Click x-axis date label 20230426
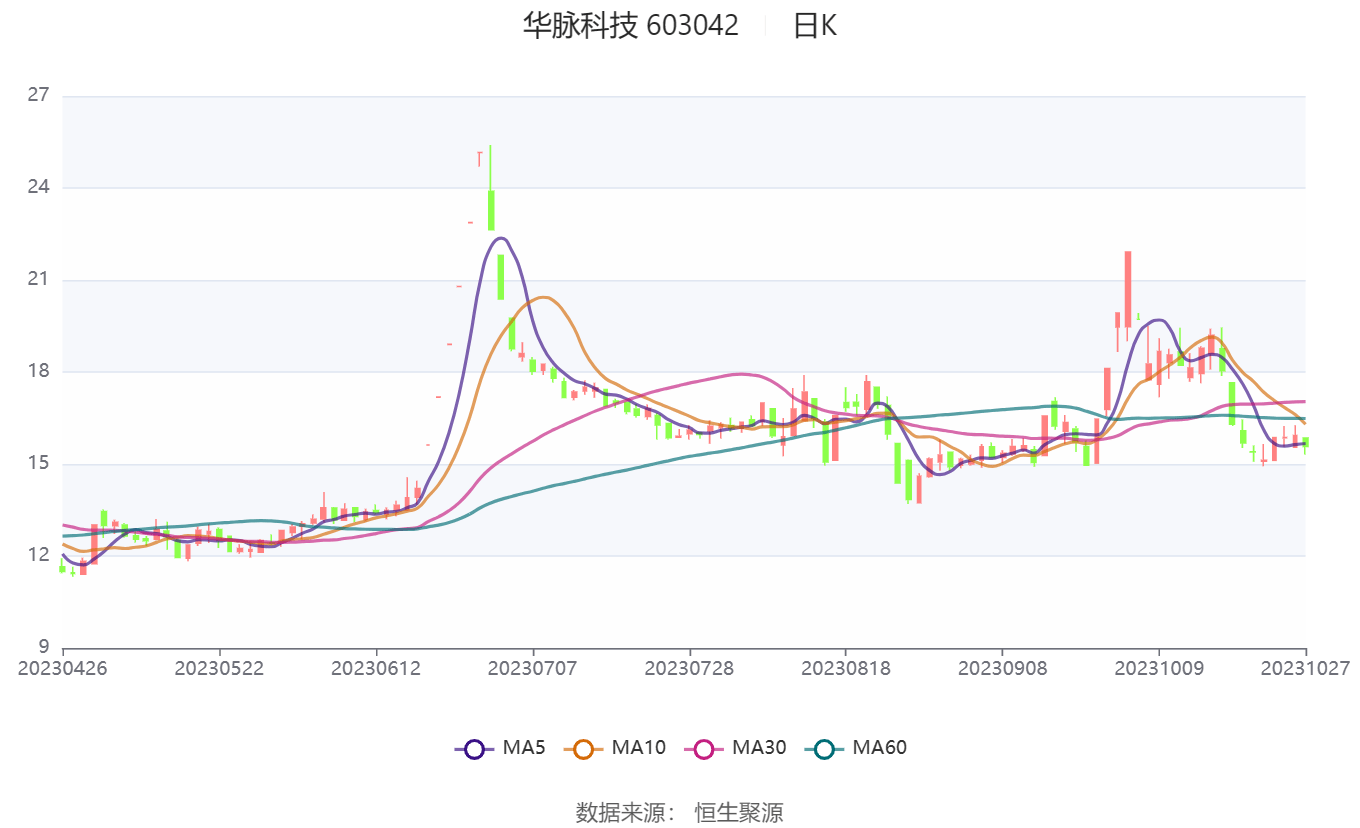 63,667
